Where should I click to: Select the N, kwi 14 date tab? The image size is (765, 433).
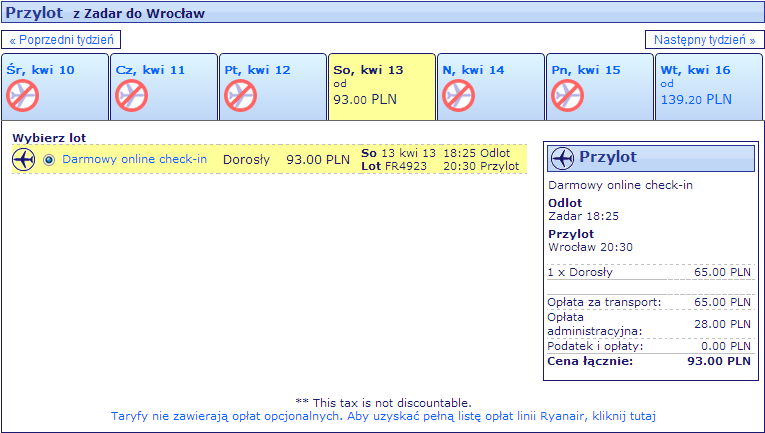click(491, 87)
